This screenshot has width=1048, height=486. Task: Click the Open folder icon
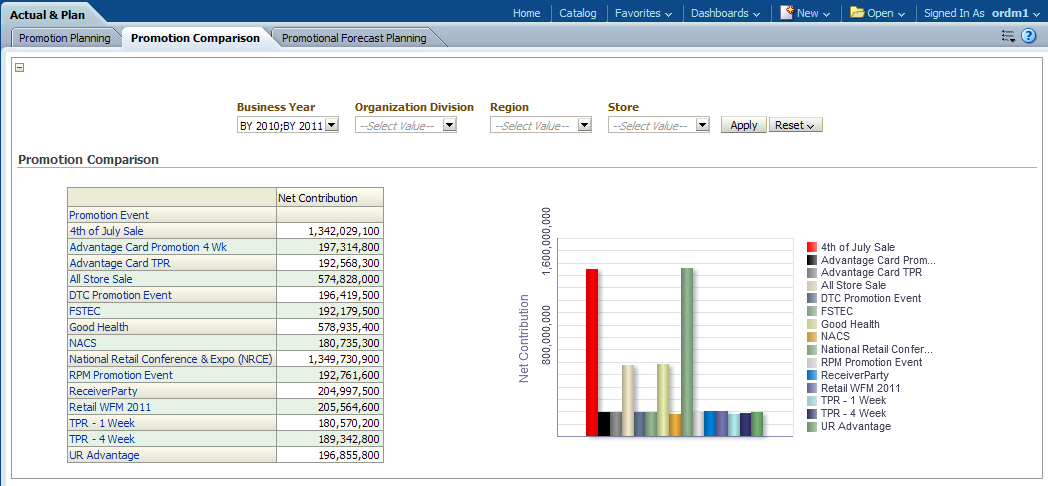(857, 13)
